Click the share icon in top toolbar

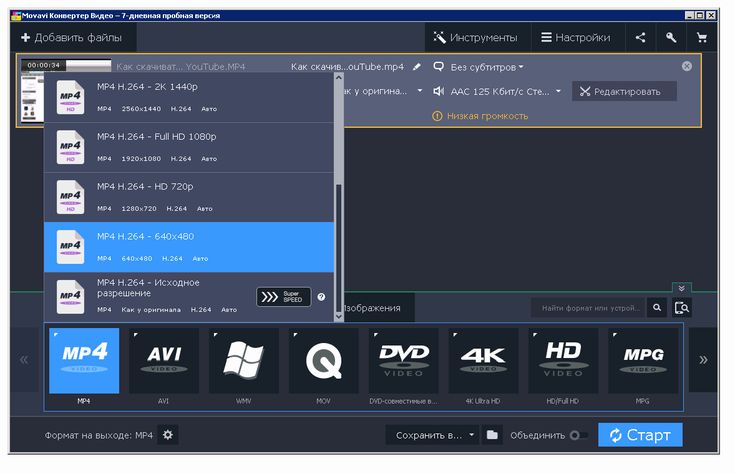(x=640, y=38)
